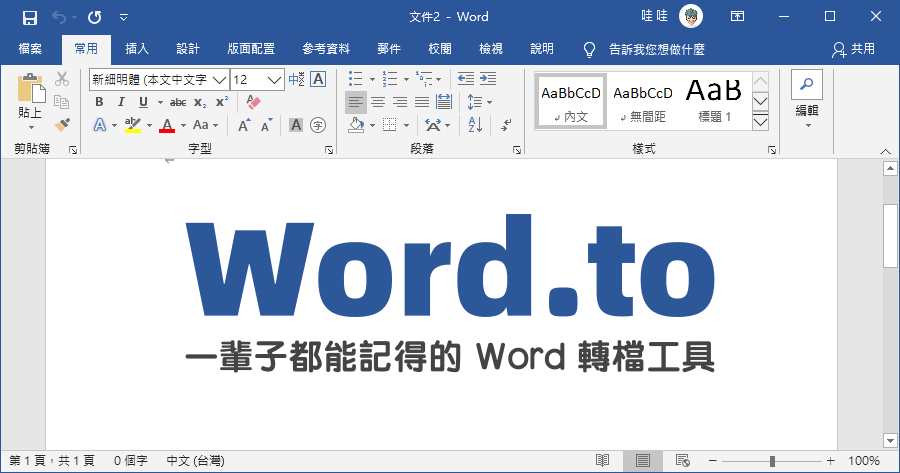Cut the selection with the scissors icon
The width and height of the screenshot is (900, 473).
click(62, 79)
